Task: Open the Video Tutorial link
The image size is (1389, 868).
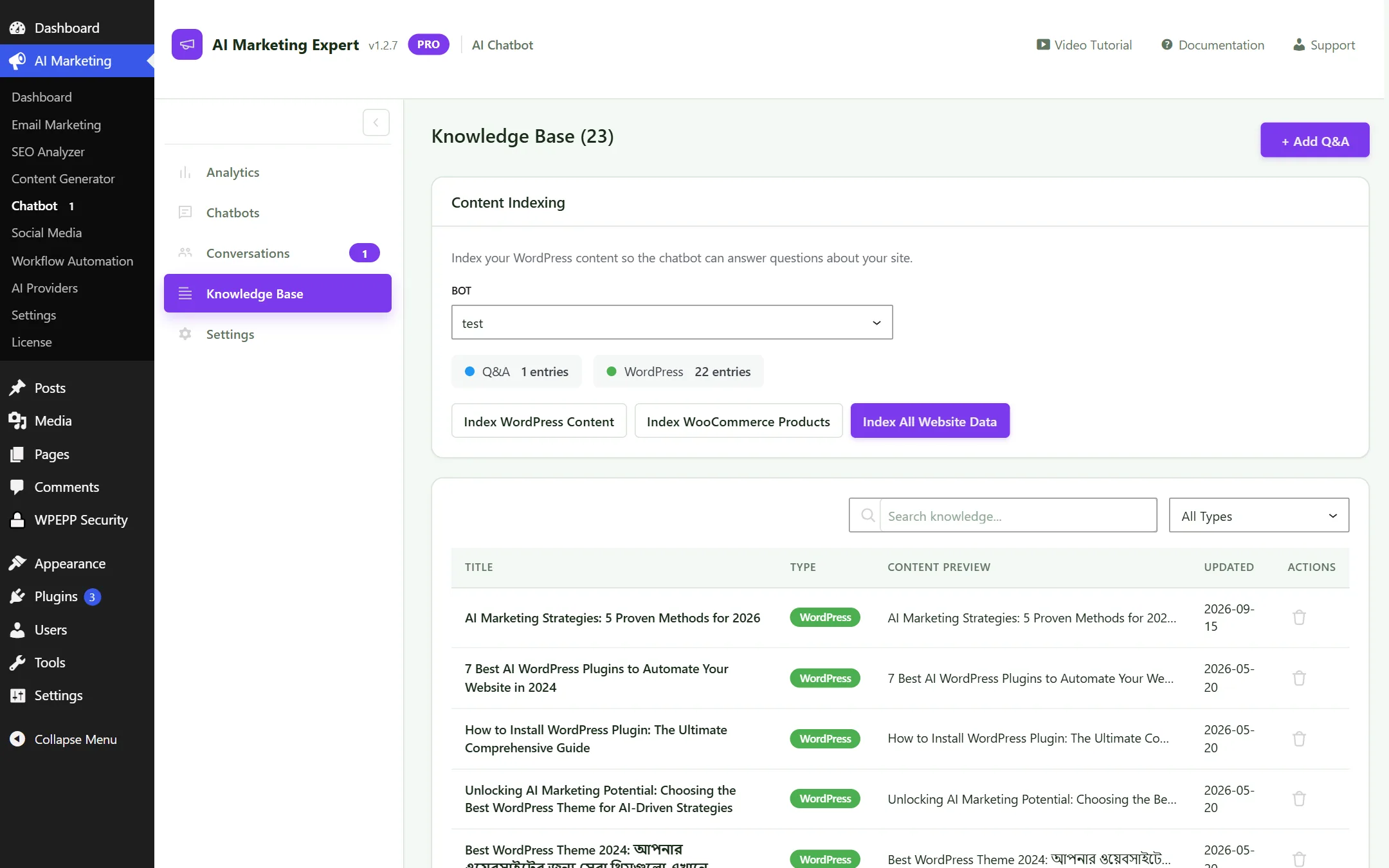Action: [1084, 45]
